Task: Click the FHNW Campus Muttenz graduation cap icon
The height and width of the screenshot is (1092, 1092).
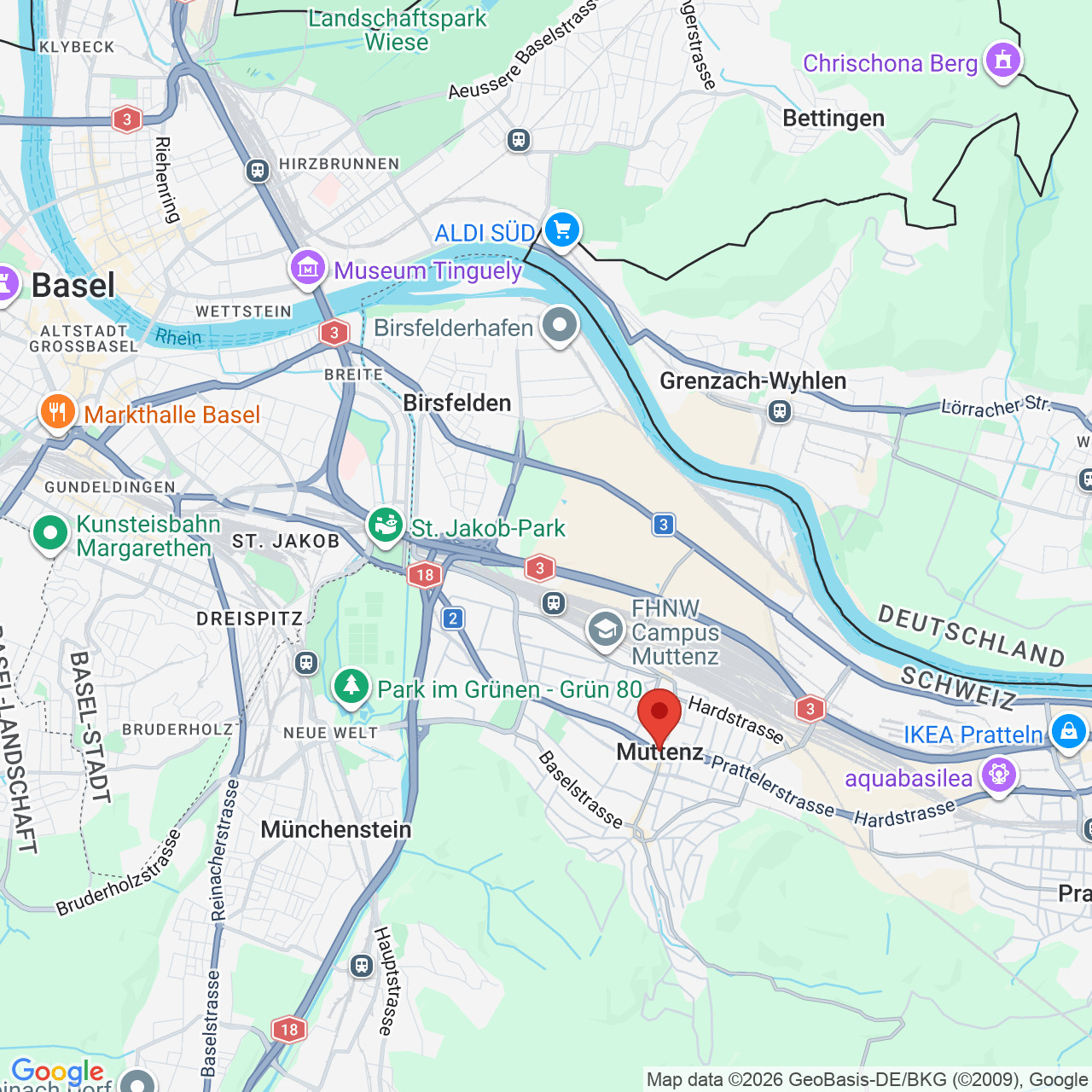Action: tap(605, 631)
